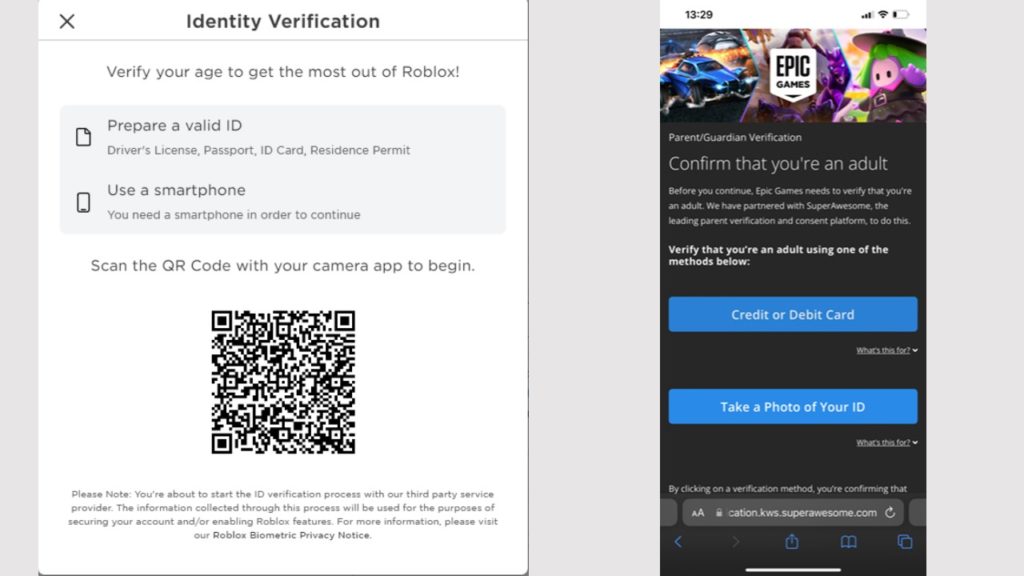Click the document icon beside Prepare a valid ID
This screenshot has height=576, width=1024.
coord(84,137)
